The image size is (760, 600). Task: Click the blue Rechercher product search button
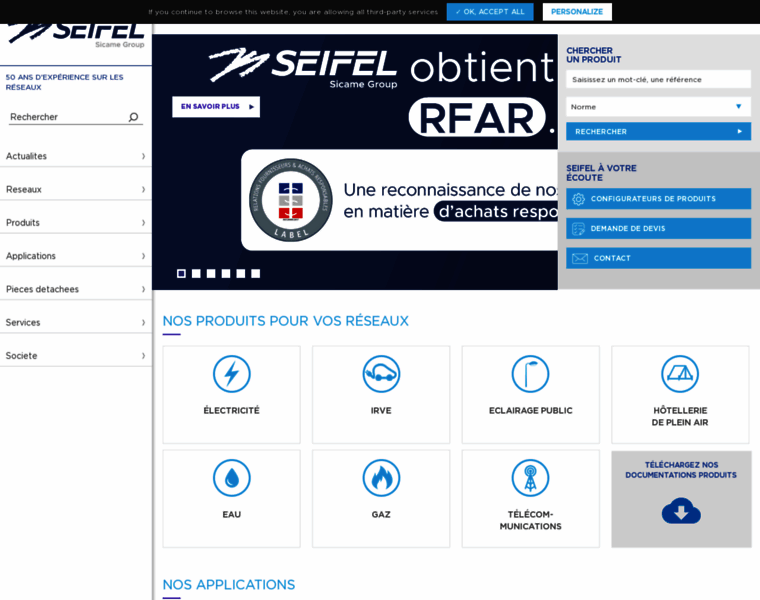pos(658,131)
